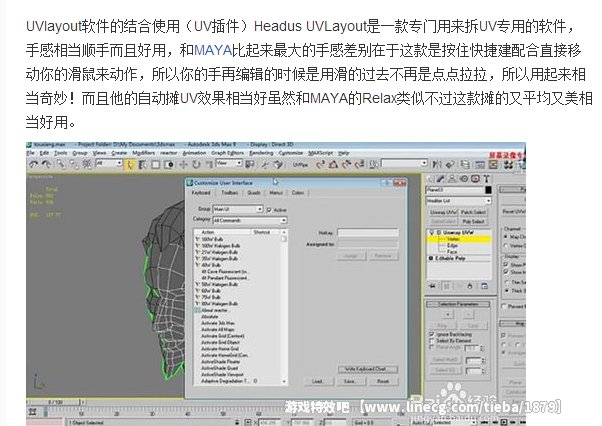Image resolution: width=602 pixels, height=426 pixels.
Task: Open the Utilities hammer panel icon
Action: pyautogui.click(x=487, y=179)
